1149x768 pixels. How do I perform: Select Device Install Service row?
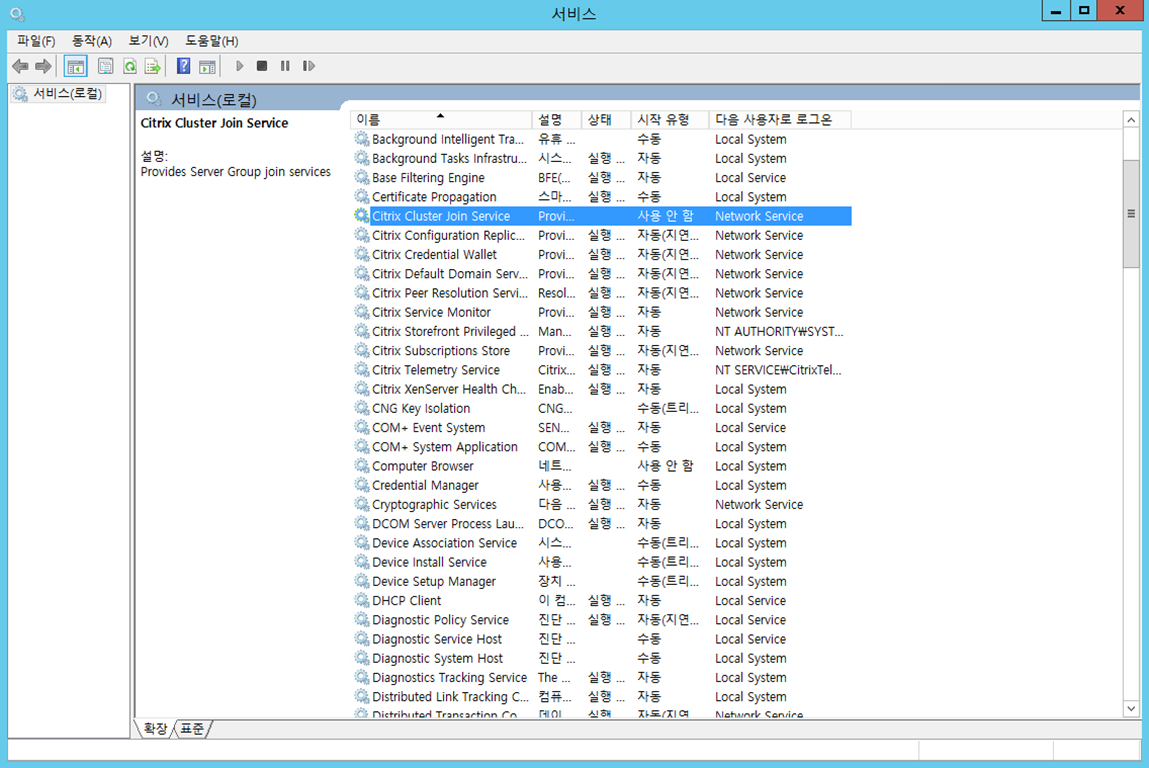(601, 562)
